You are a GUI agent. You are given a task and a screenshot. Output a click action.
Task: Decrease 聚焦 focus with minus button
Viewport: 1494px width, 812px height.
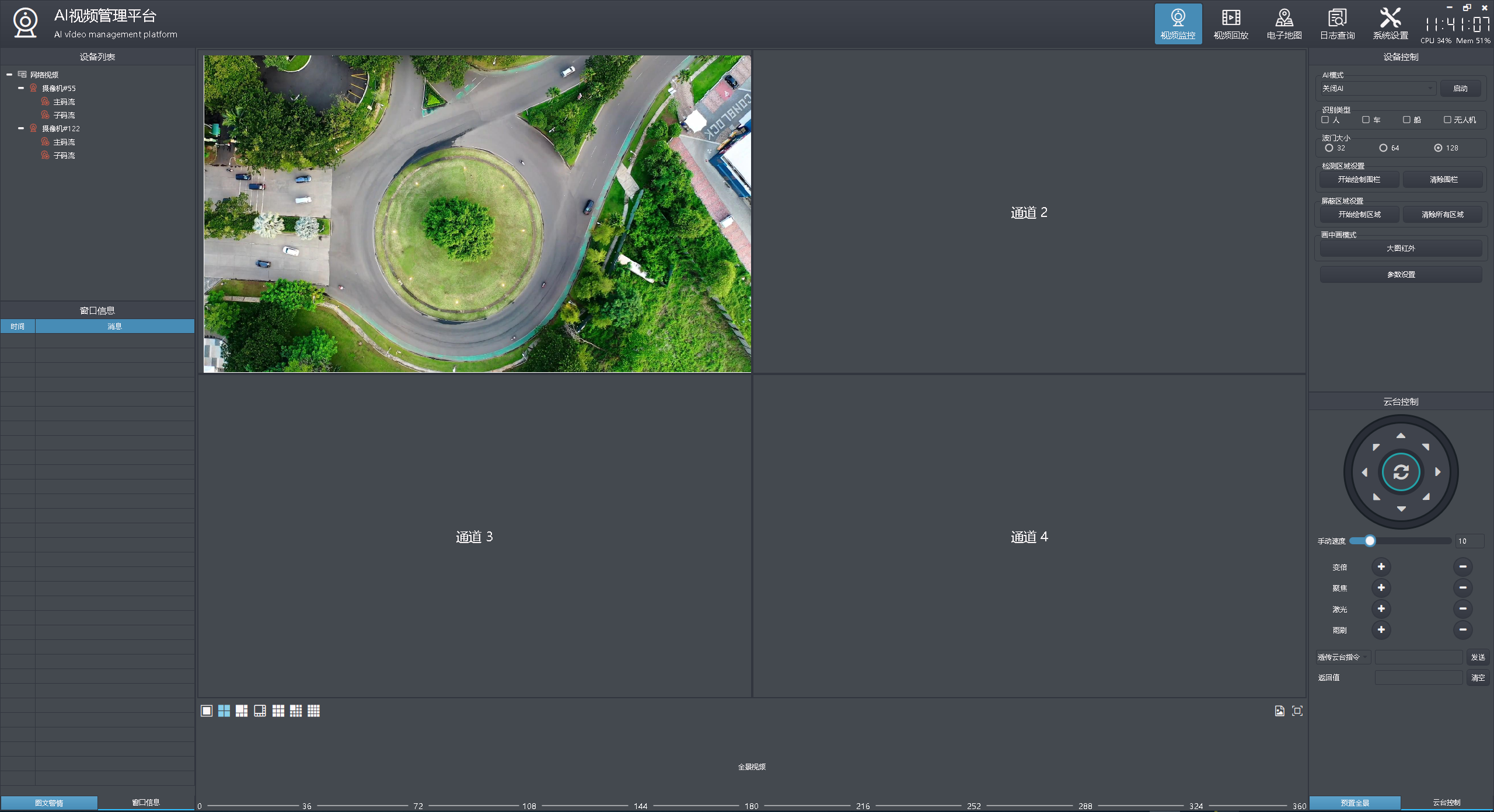pyautogui.click(x=1462, y=588)
